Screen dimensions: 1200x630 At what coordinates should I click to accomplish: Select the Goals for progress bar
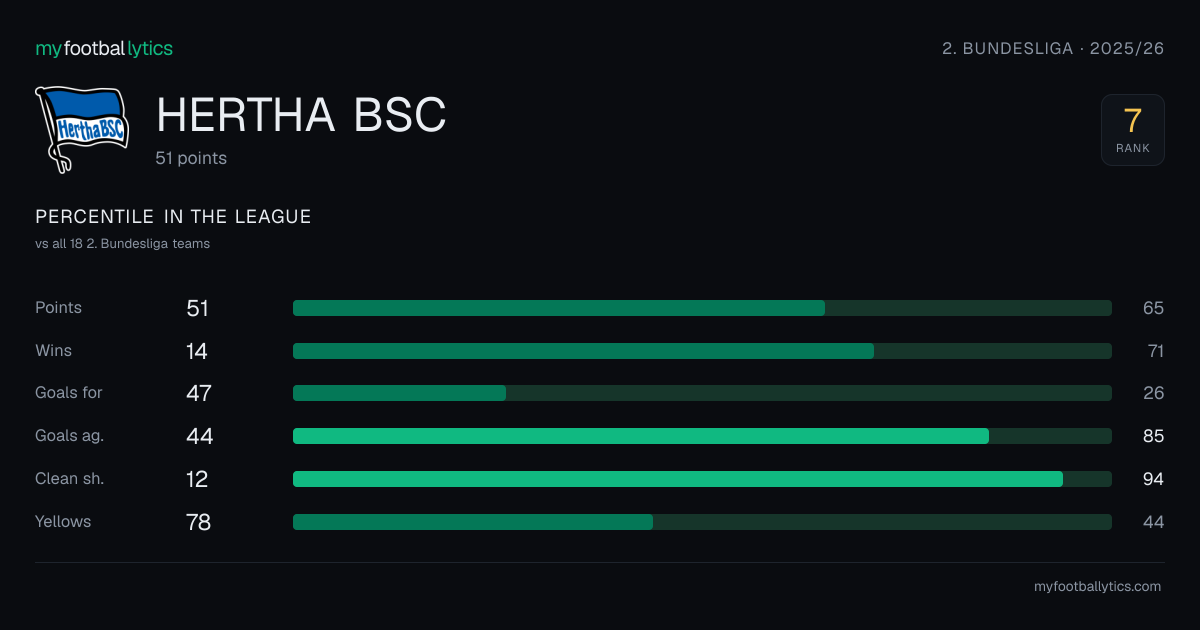tap(702, 393)
